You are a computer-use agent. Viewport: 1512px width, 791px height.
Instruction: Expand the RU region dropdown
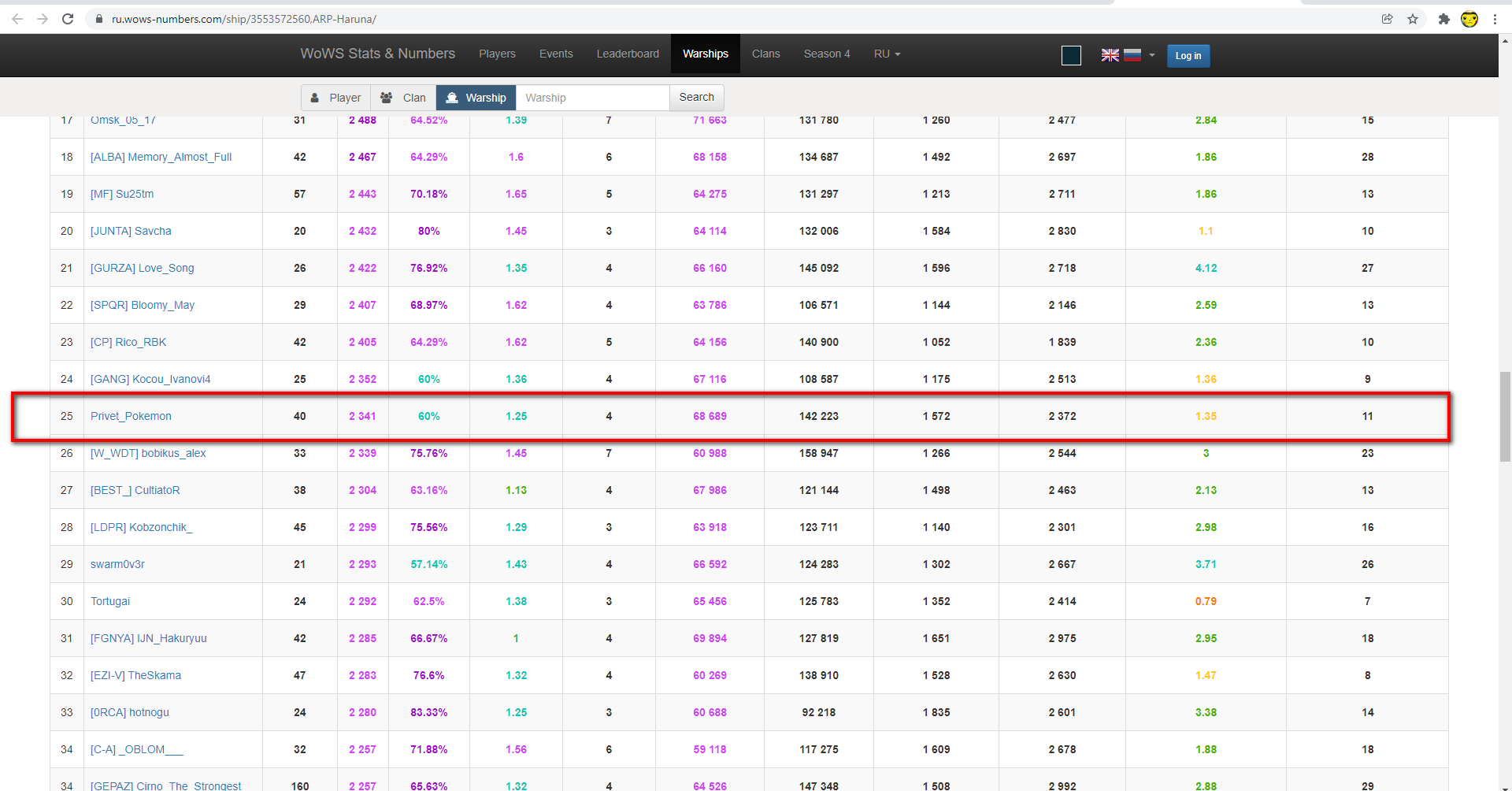pyautogui.click(x=887, y=54)
